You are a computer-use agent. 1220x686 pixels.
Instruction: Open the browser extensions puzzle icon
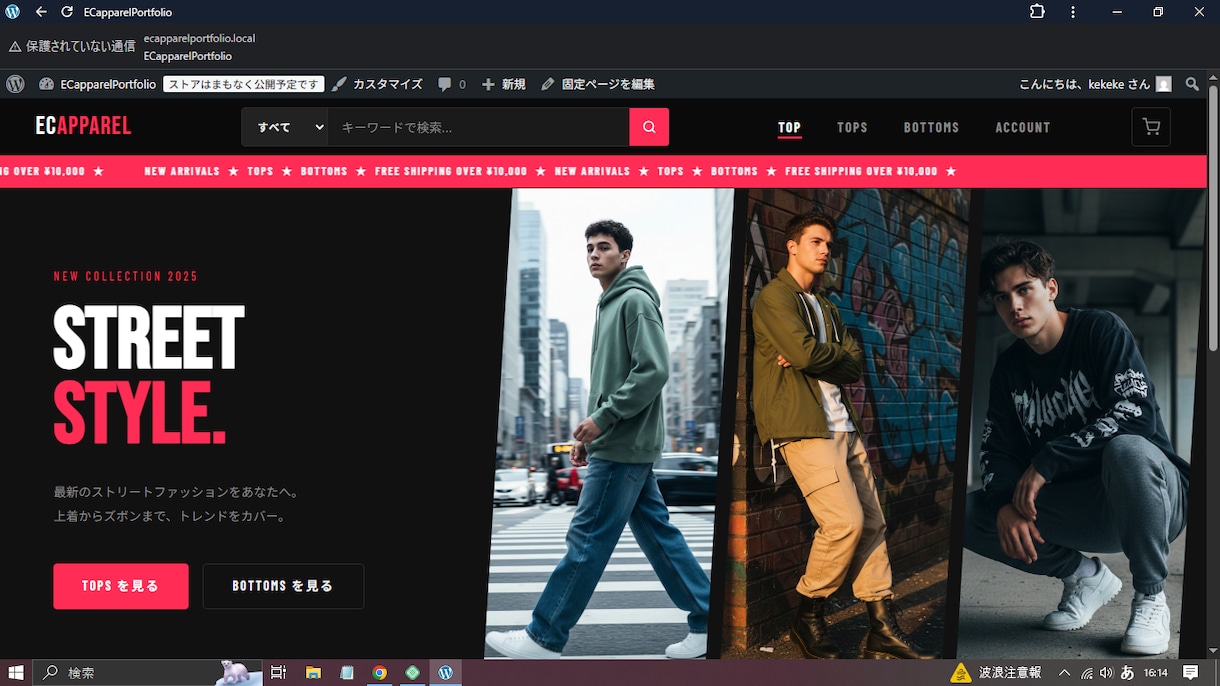[x=1037, y=12]
